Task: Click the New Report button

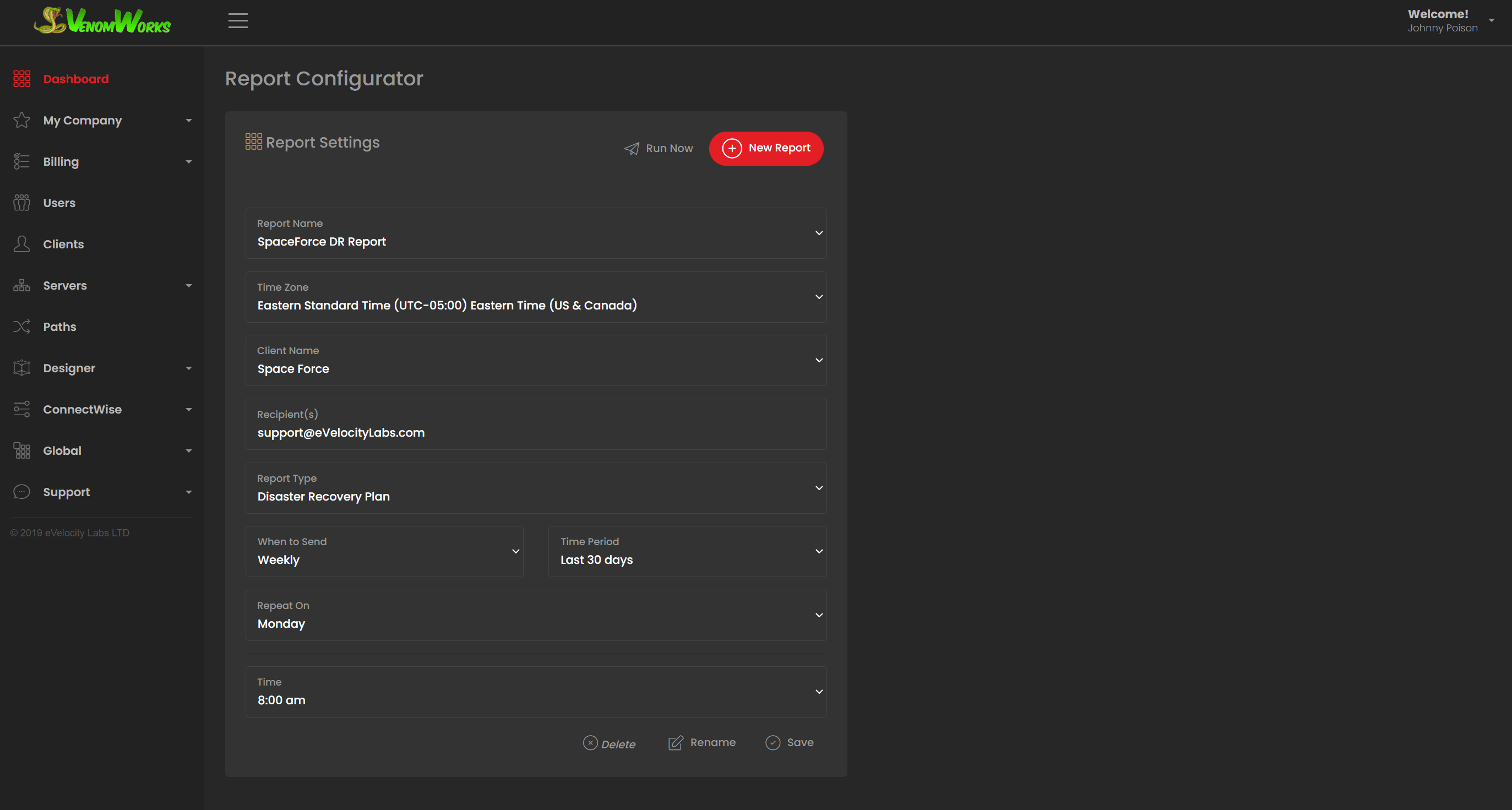Action: (765, 148)
